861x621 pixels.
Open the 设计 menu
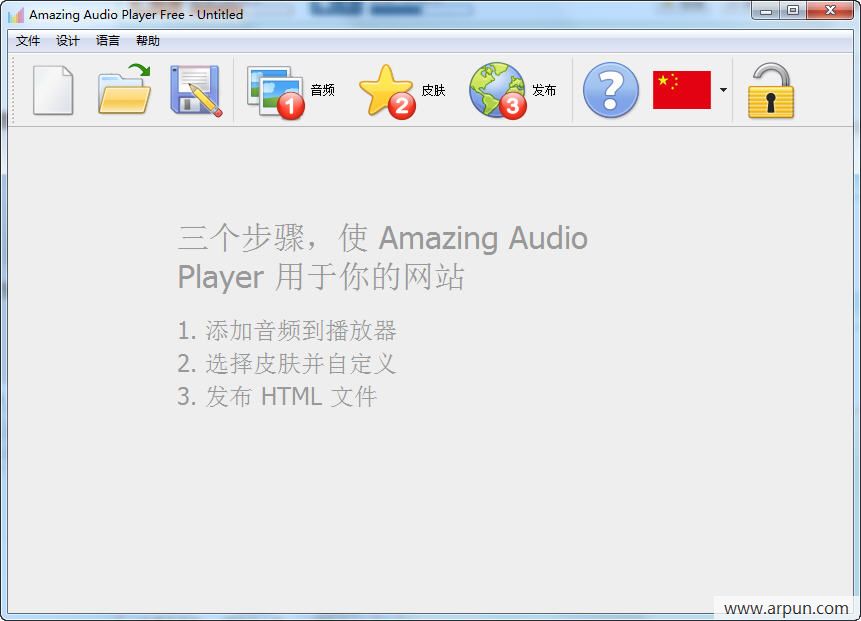point(67,41)
